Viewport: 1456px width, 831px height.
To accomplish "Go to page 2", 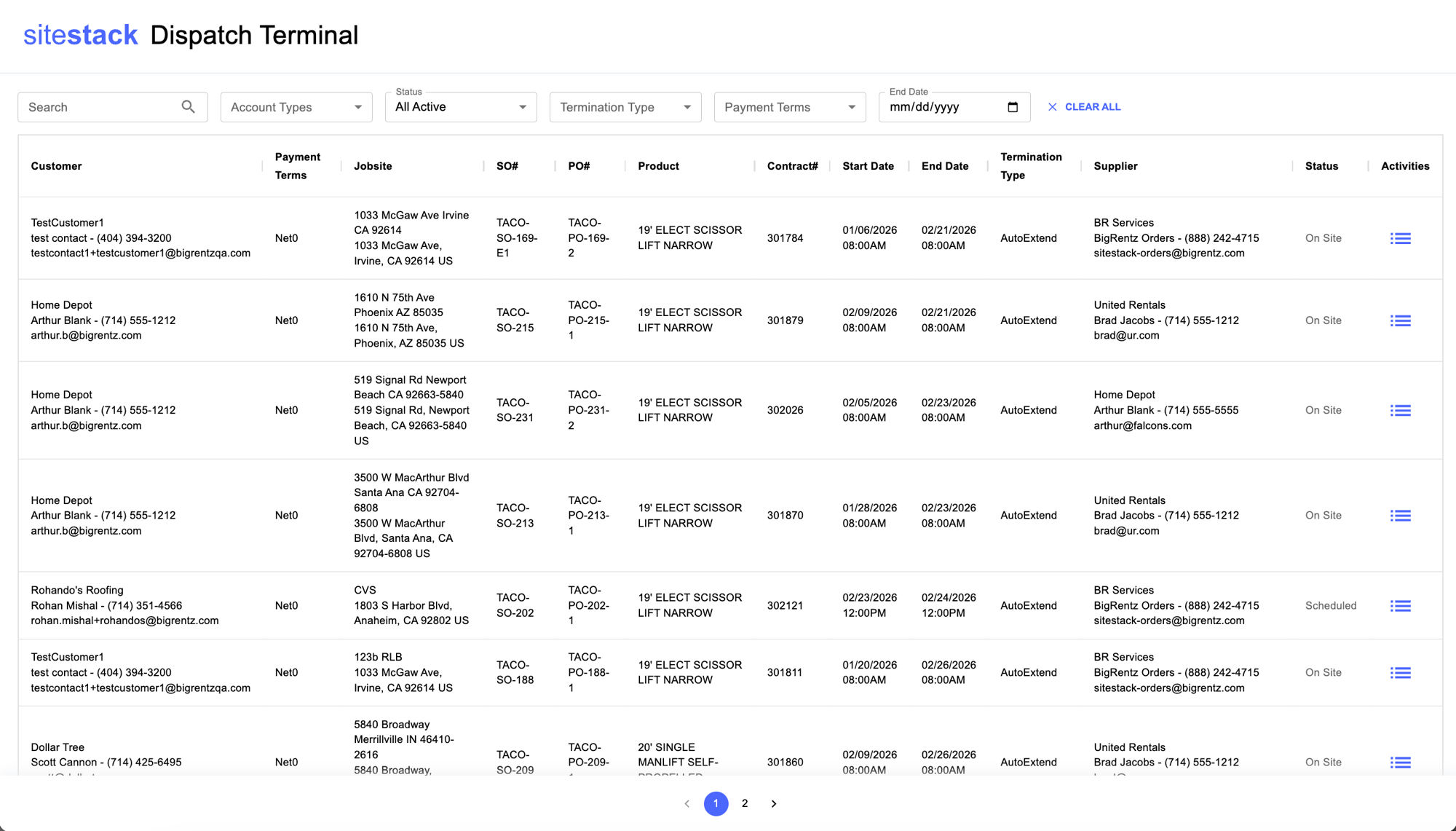I will point(745,803).
